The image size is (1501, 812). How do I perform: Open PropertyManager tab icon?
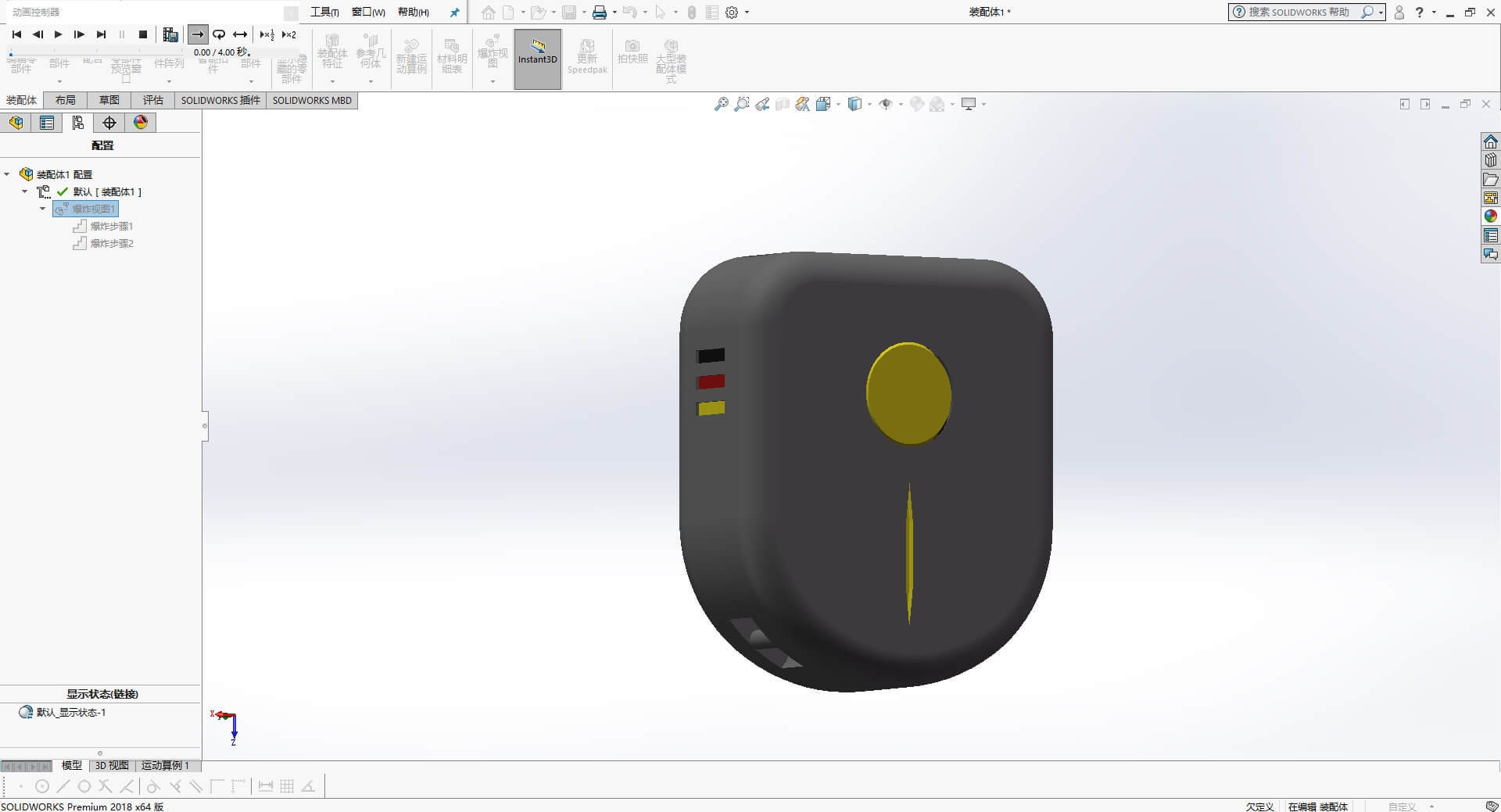(47, 123)
